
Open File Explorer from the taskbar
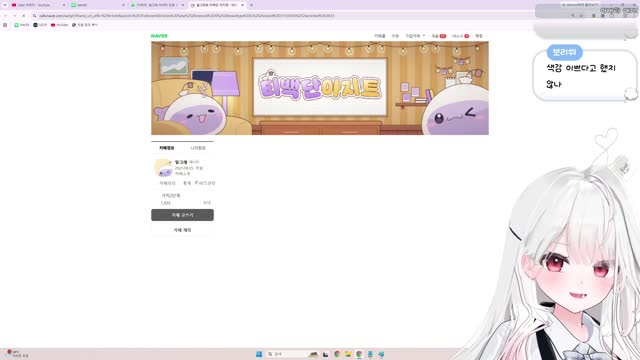pyautogui.click(x=348, y=354)
